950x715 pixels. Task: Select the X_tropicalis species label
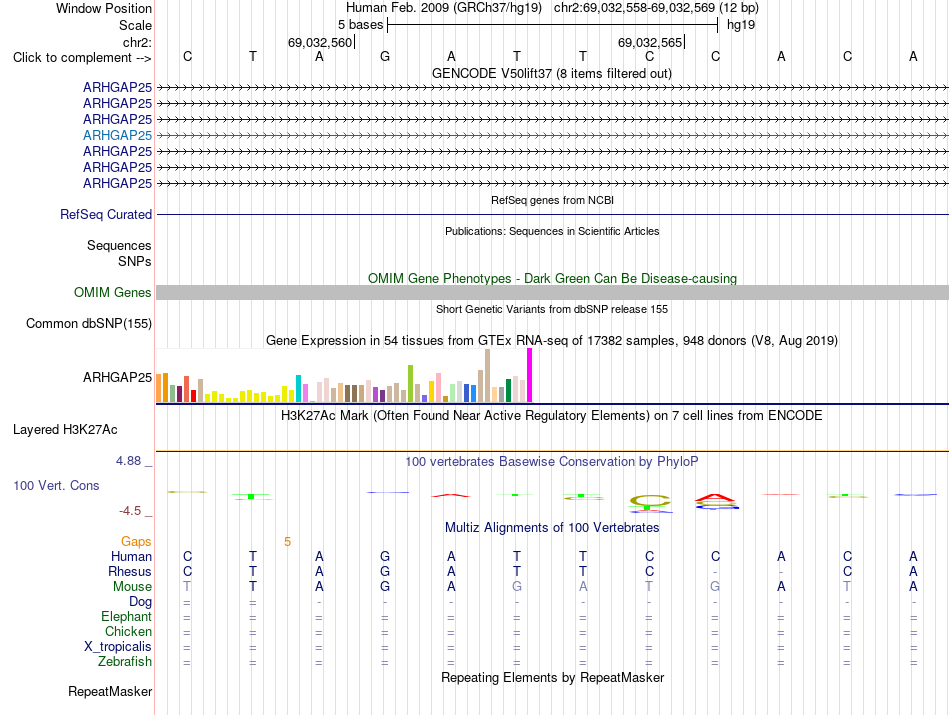(118, 647)
